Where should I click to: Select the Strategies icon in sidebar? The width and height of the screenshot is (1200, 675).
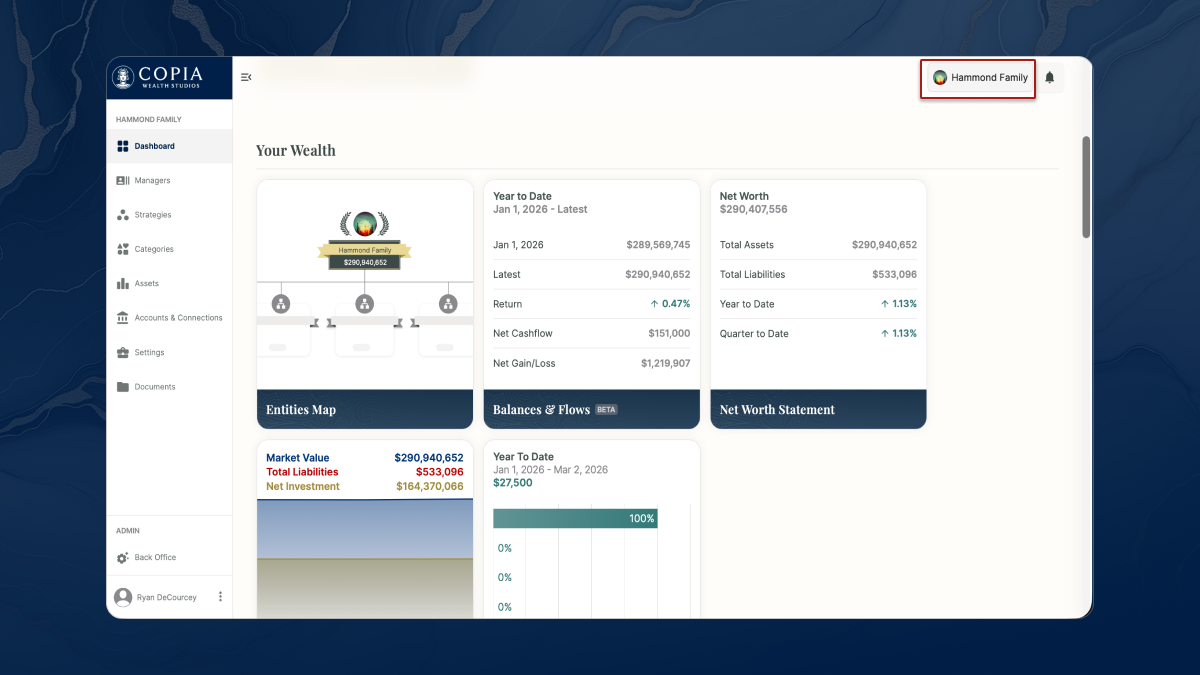tap(122, 215)
